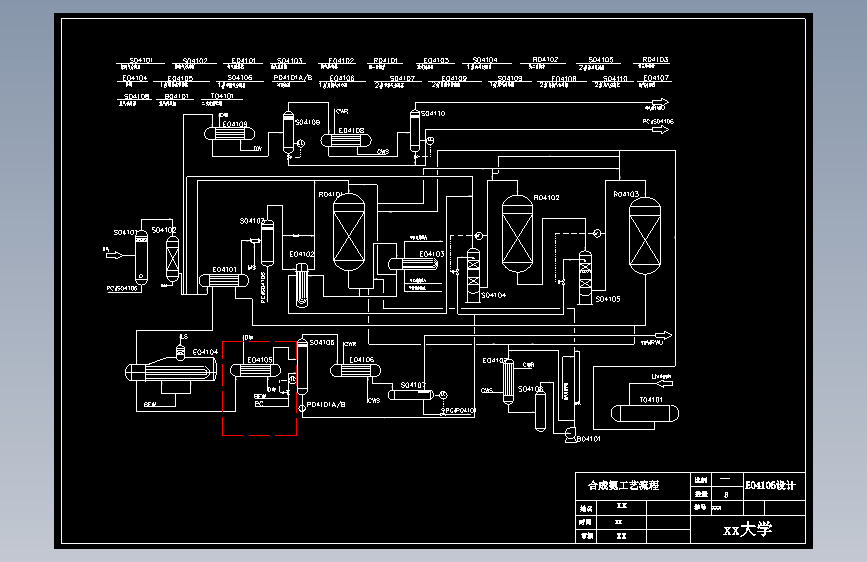Image resolution: width=867 pixels, height=562 pixels.
Task: Click the E04101 heat exchanger symbol
Action: click(224, 280)
